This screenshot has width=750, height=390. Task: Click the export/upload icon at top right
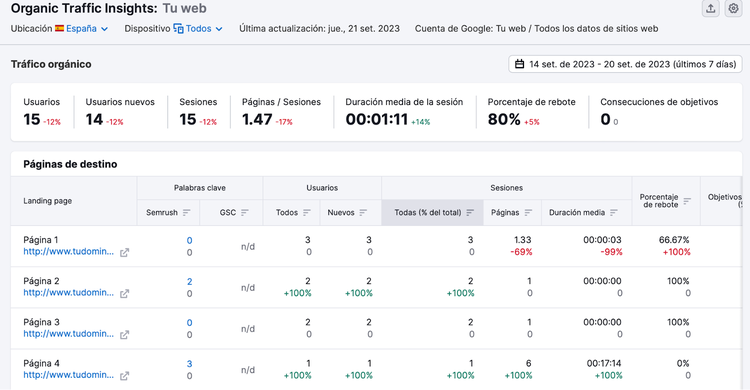click(x=710, y=8)
